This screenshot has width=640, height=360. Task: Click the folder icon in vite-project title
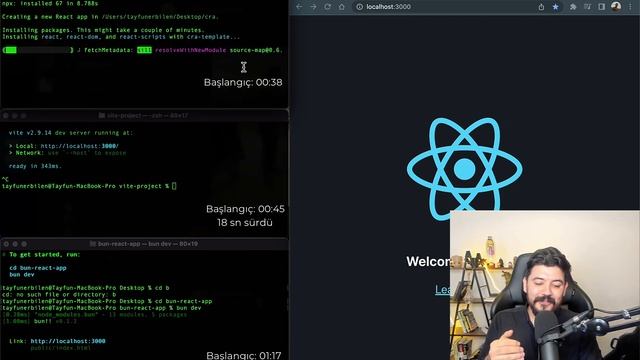coord(102,116)
